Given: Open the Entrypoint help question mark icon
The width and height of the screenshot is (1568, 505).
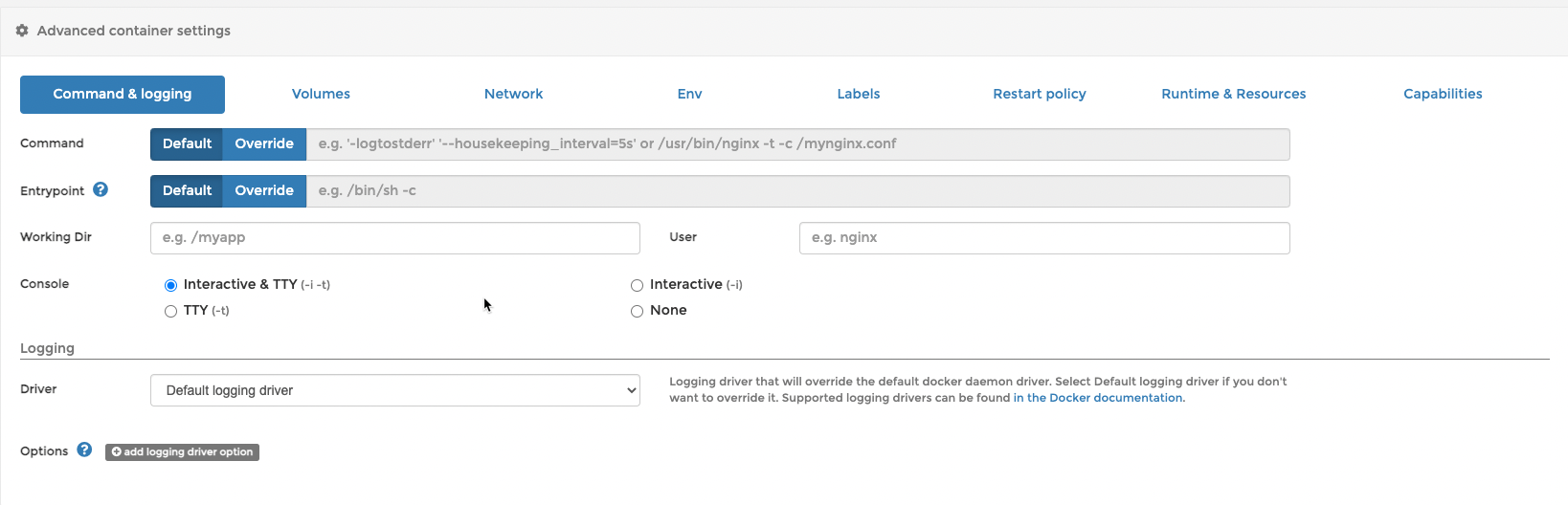Looking at the screenshot, I should (x=101, y=189).
